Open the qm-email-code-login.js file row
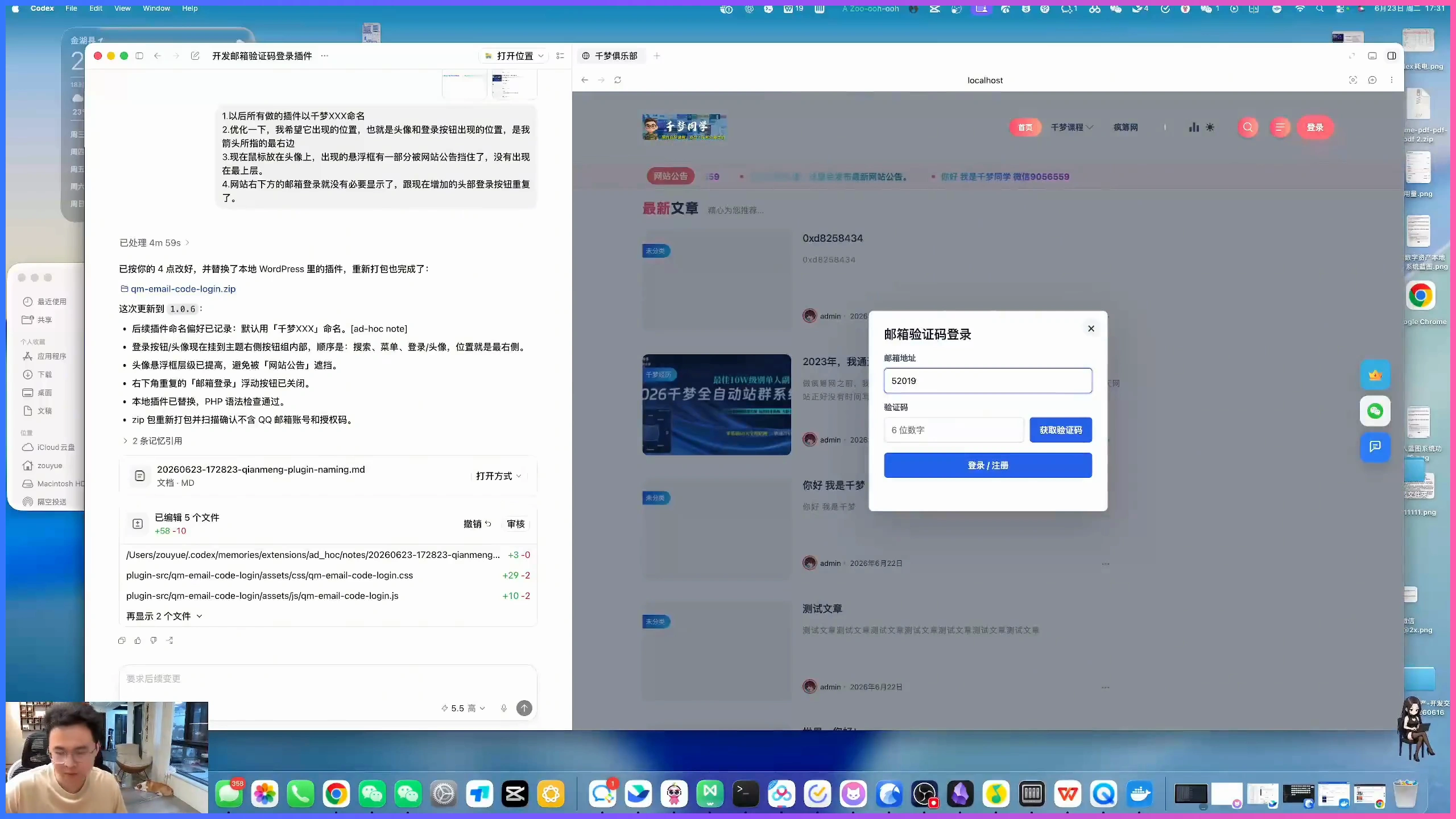The image size is (1456, 819). click(328, 596)
